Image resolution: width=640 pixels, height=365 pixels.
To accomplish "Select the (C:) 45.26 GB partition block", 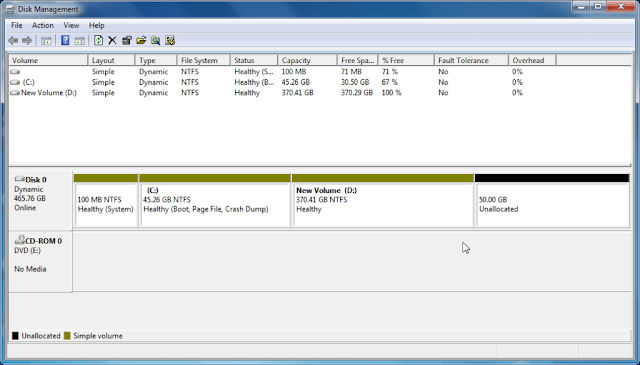I will pyautogui.click(x=215, y=200).
